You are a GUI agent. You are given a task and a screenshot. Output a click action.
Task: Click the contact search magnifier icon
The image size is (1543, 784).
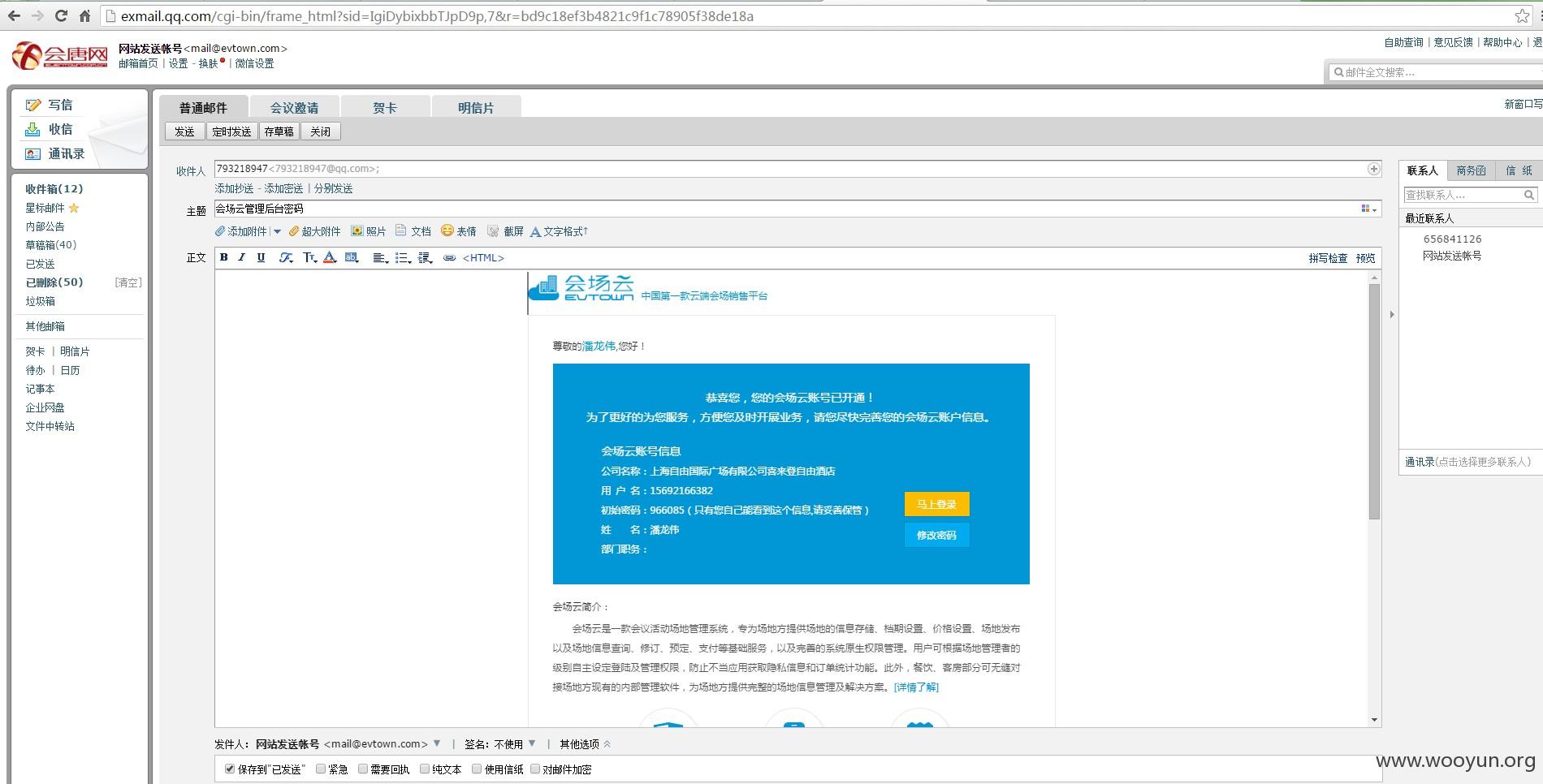[x=1529, y=195]
